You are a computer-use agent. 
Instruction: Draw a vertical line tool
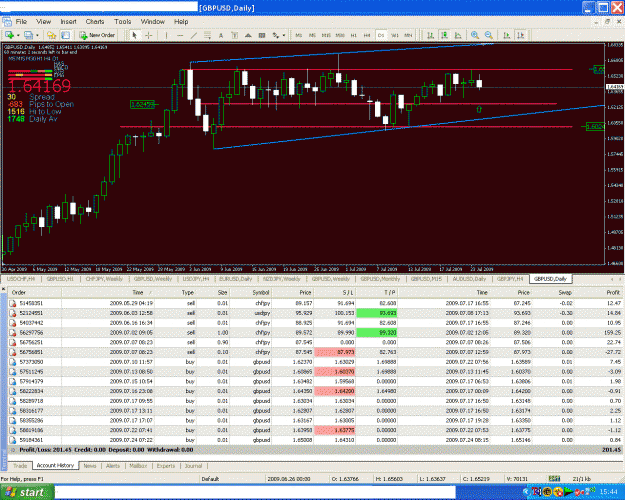click(166, 35)
